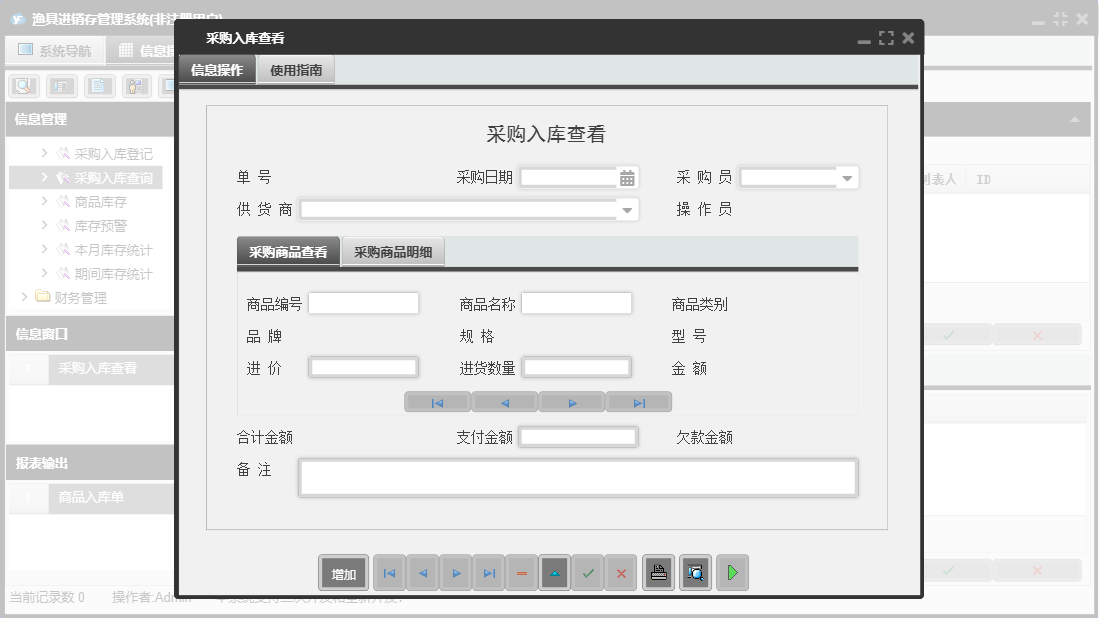Open the print dialog from the bottom toolbar
1099x618 pixels.
coord(658,572)
